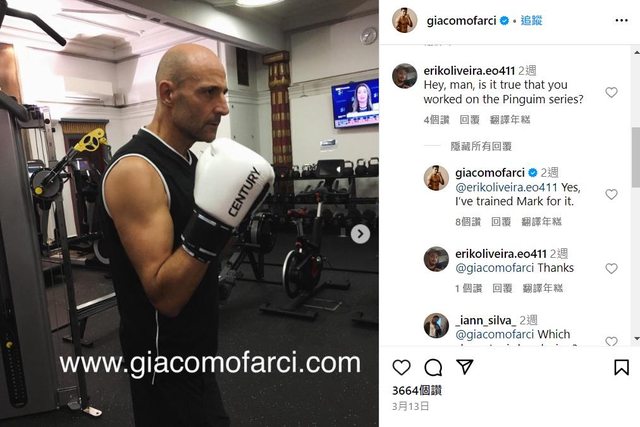Open the _iann_silva_ username link

485,320
